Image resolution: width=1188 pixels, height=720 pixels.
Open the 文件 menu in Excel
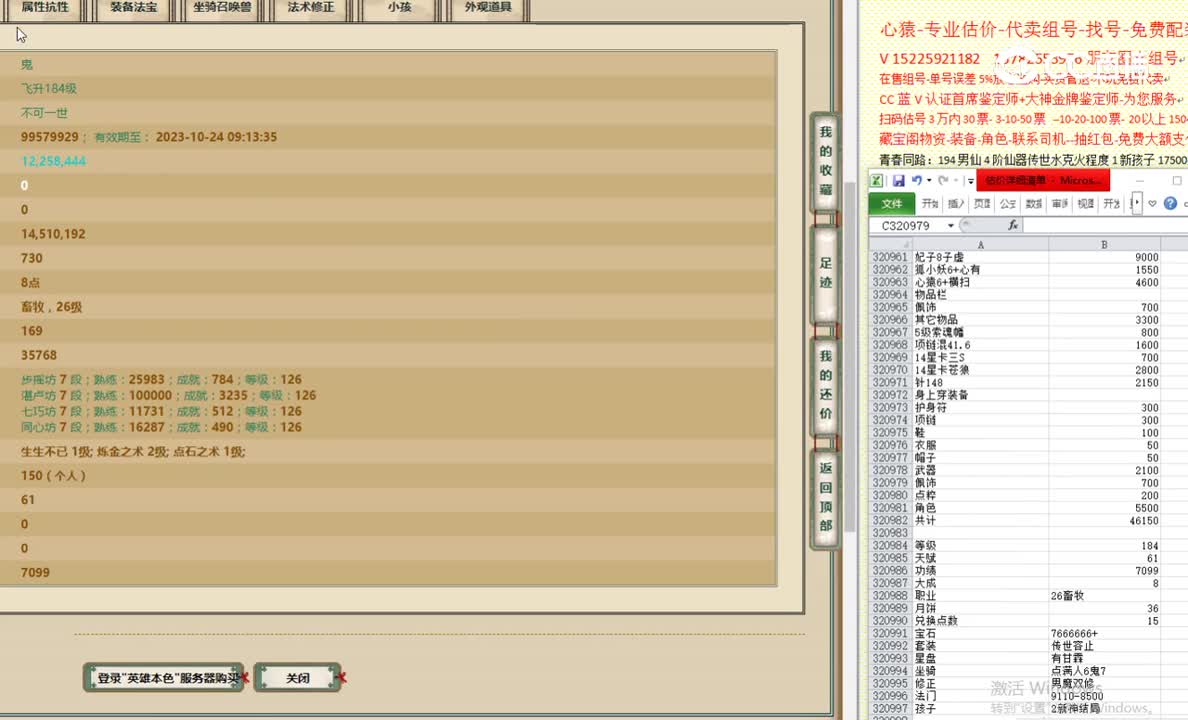(894, 202)
